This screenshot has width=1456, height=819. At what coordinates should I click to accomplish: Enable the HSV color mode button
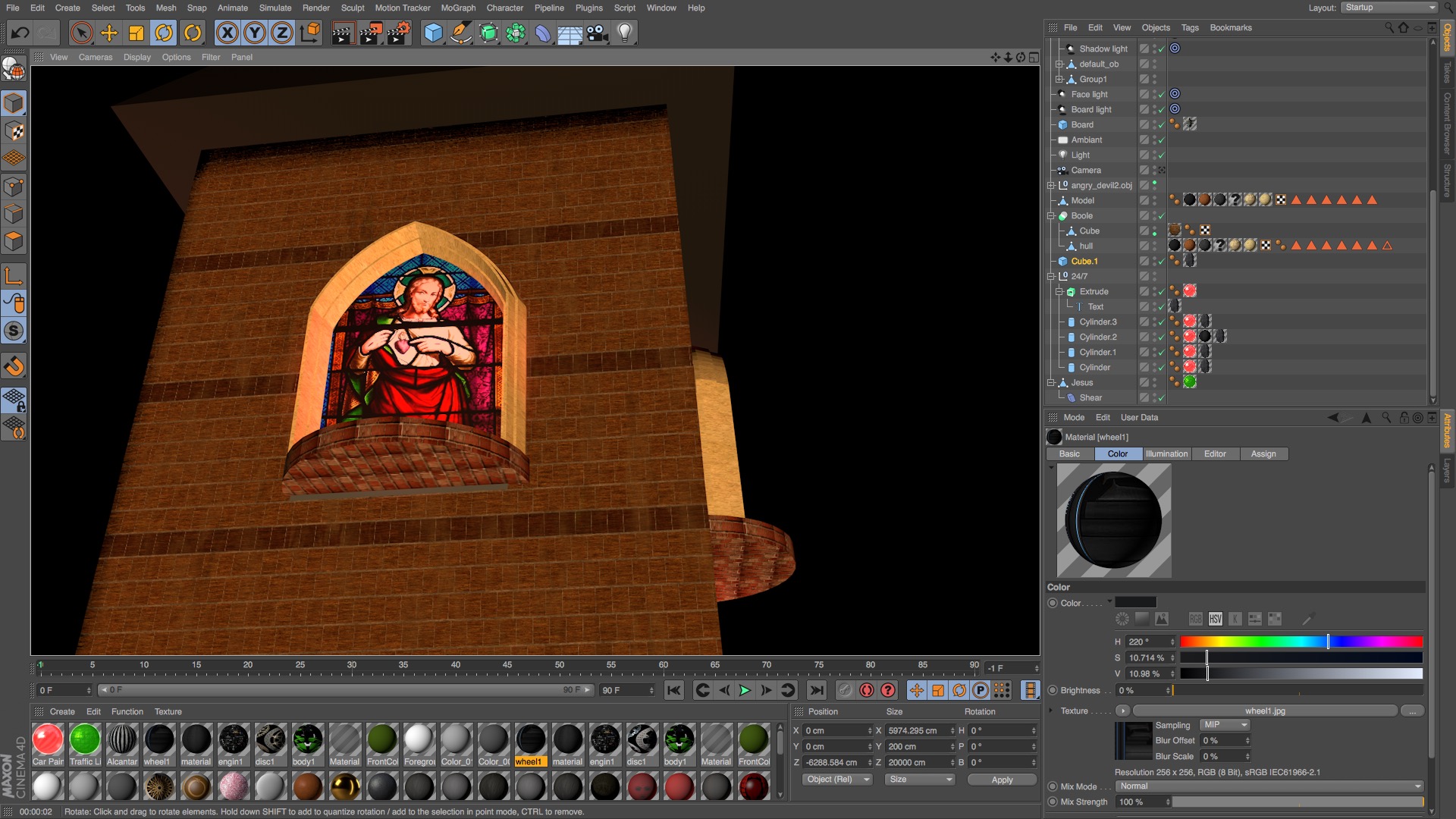point(1216,619)
